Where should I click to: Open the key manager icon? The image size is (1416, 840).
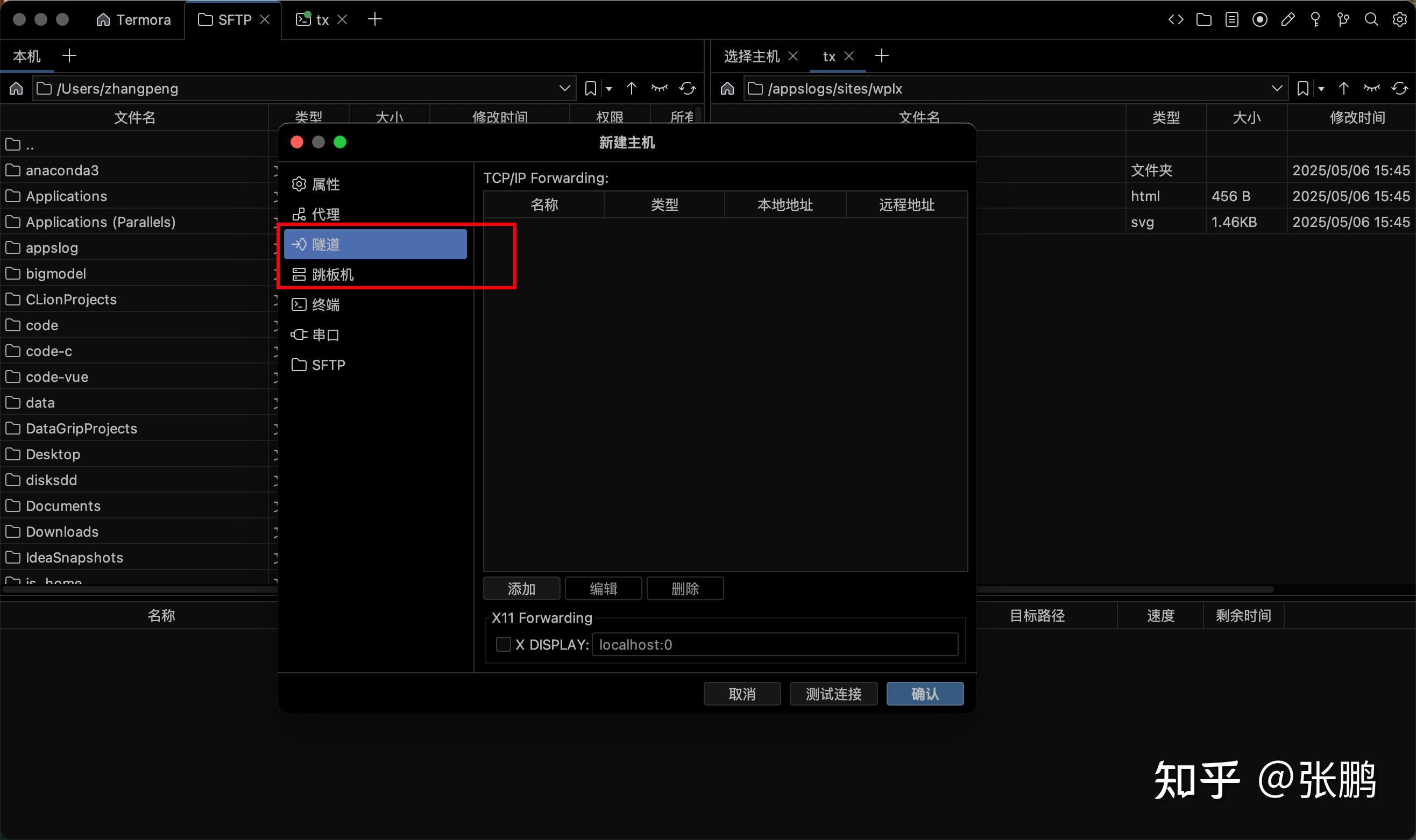click(1315, 19)
